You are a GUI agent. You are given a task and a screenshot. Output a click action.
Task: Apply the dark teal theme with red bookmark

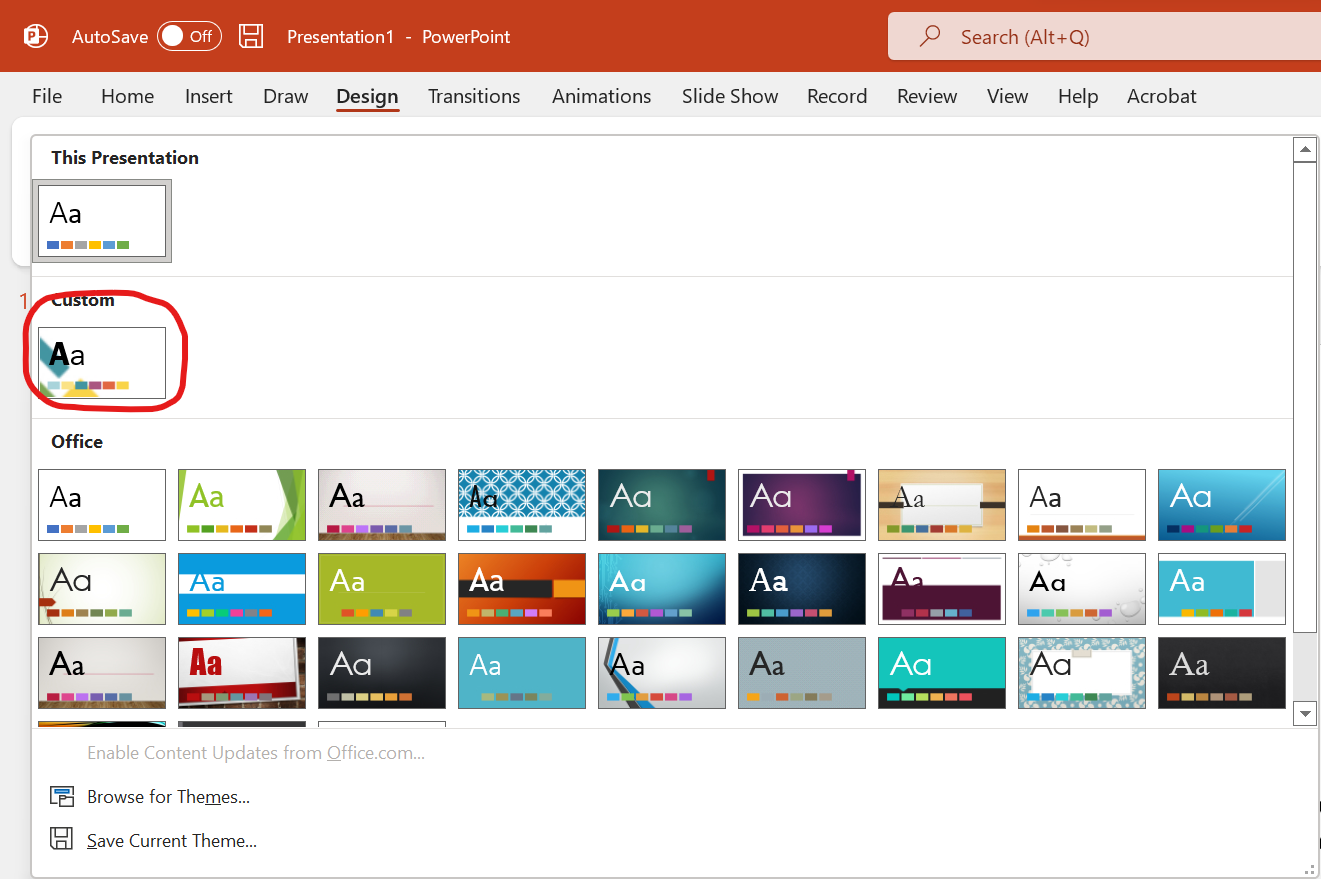click(662, 505)
